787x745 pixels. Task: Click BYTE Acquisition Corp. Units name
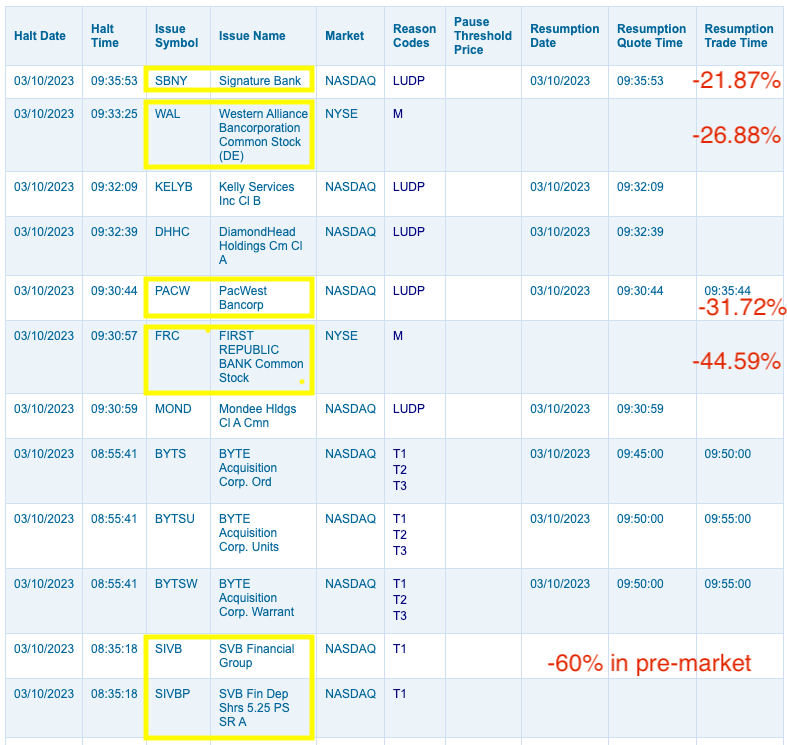[249, 533]
